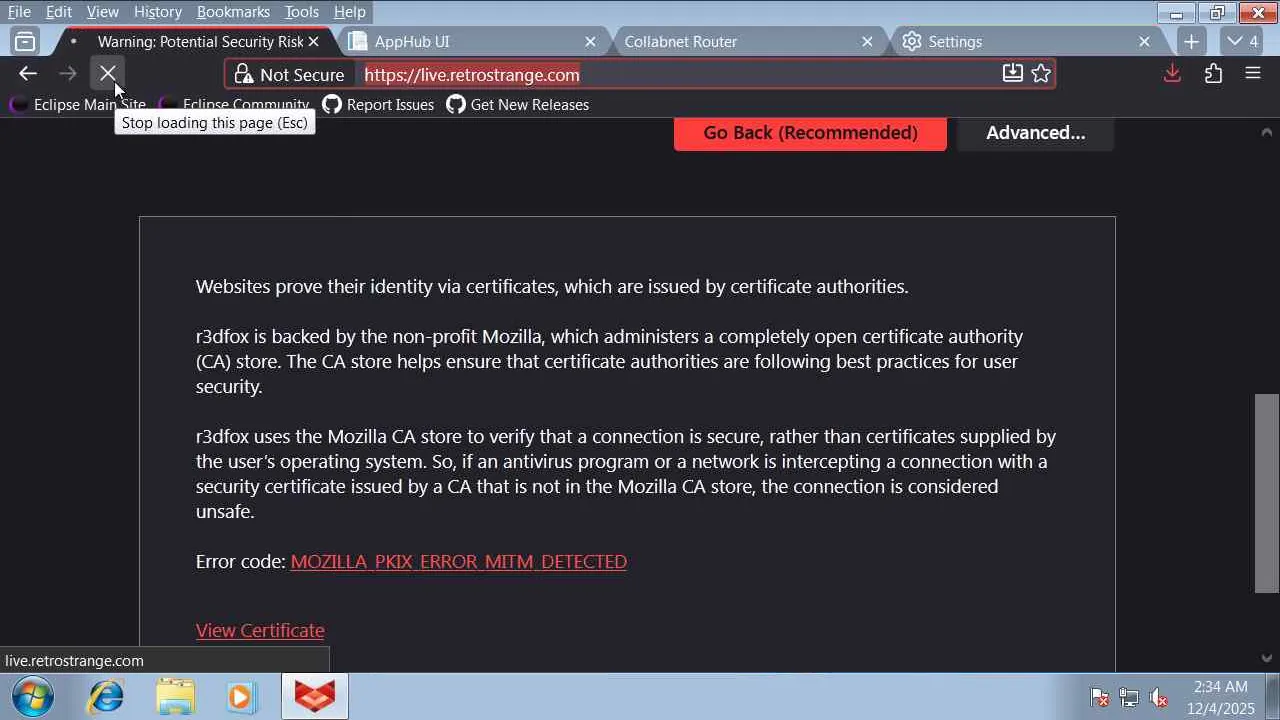Screen dimensions: 1280x720
Task: Stop loading this page
Action: [x=108, y=73]
